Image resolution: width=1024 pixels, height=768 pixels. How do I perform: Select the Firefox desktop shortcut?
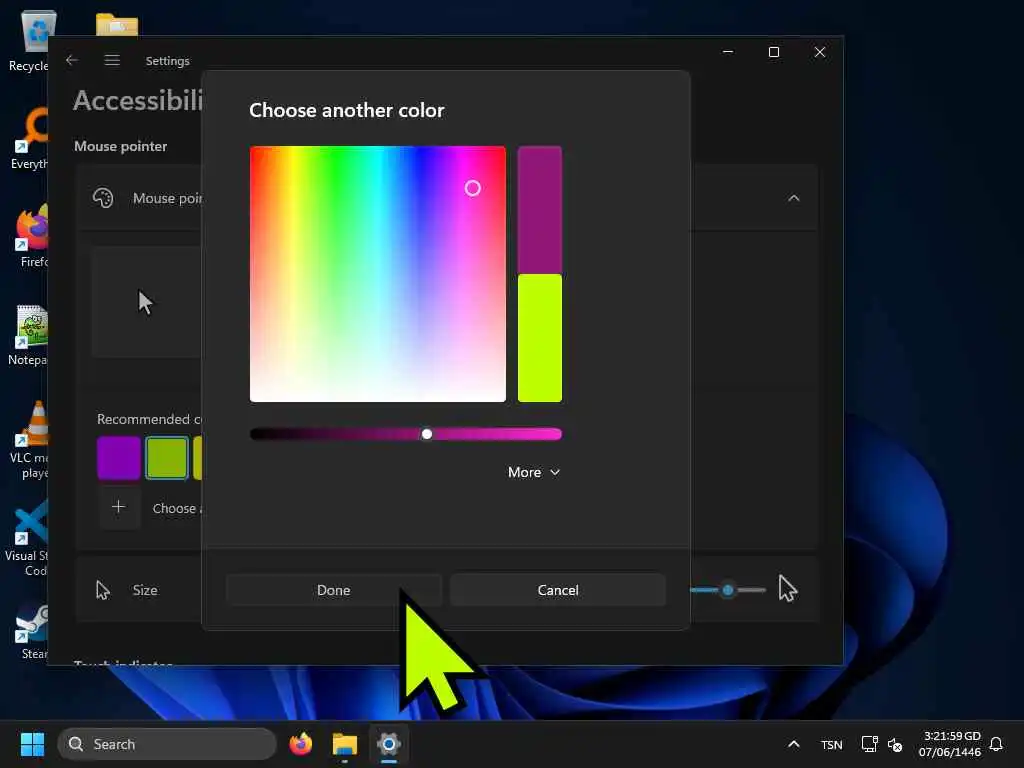click(29, 236)
